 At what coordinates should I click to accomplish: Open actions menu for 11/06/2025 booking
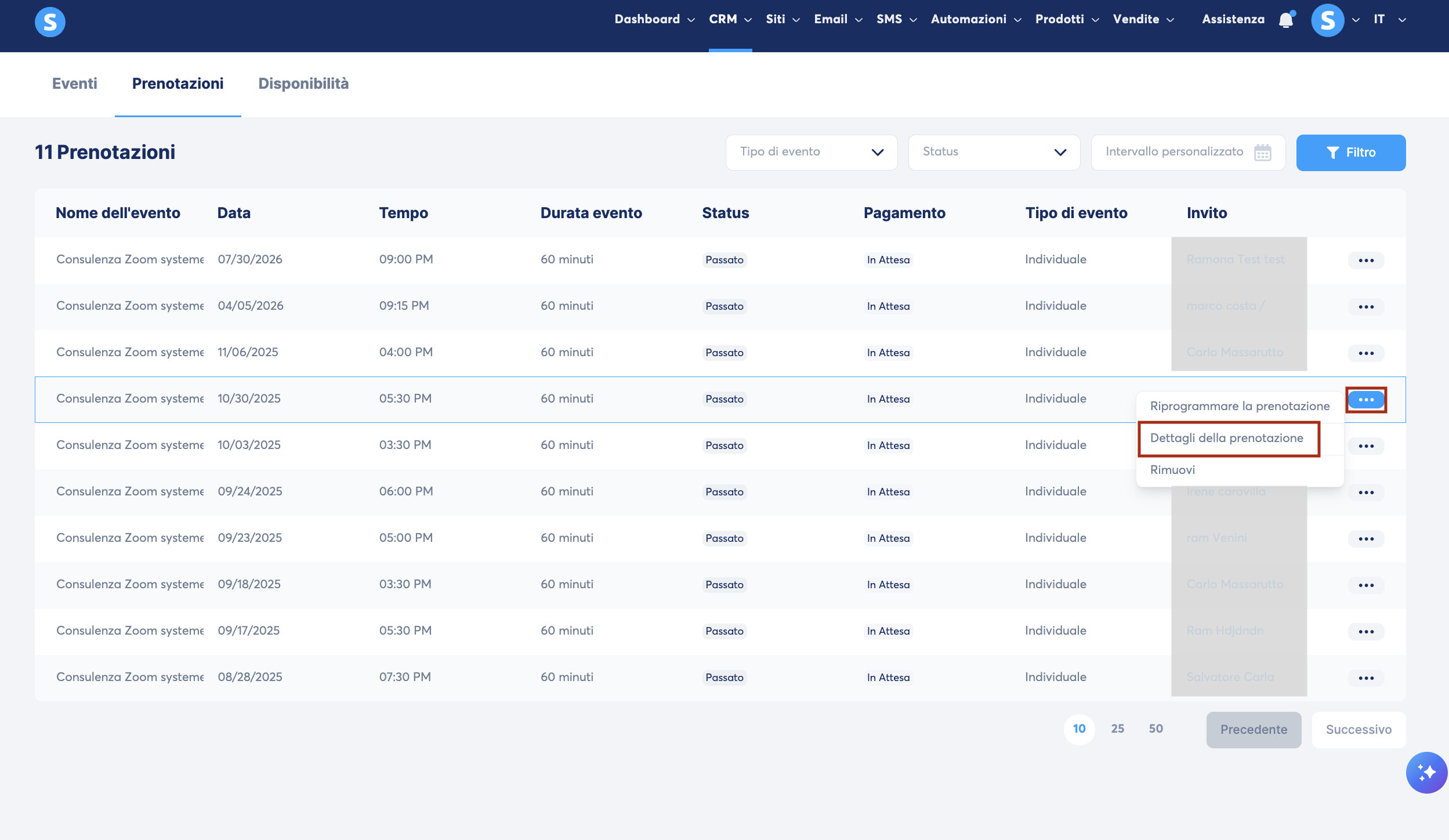pos(1366,353)
